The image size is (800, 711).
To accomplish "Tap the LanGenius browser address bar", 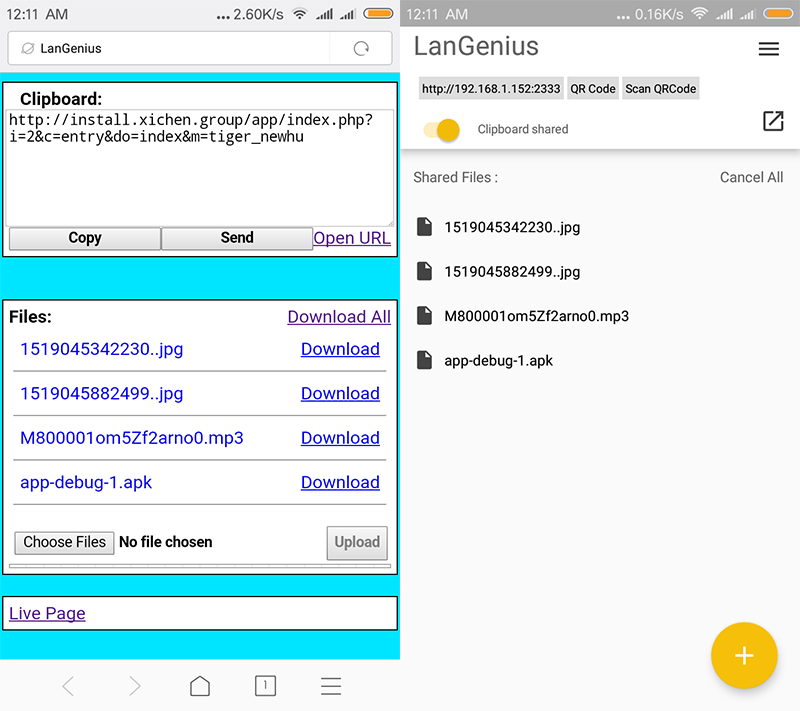I will click(x=168, y=48).
